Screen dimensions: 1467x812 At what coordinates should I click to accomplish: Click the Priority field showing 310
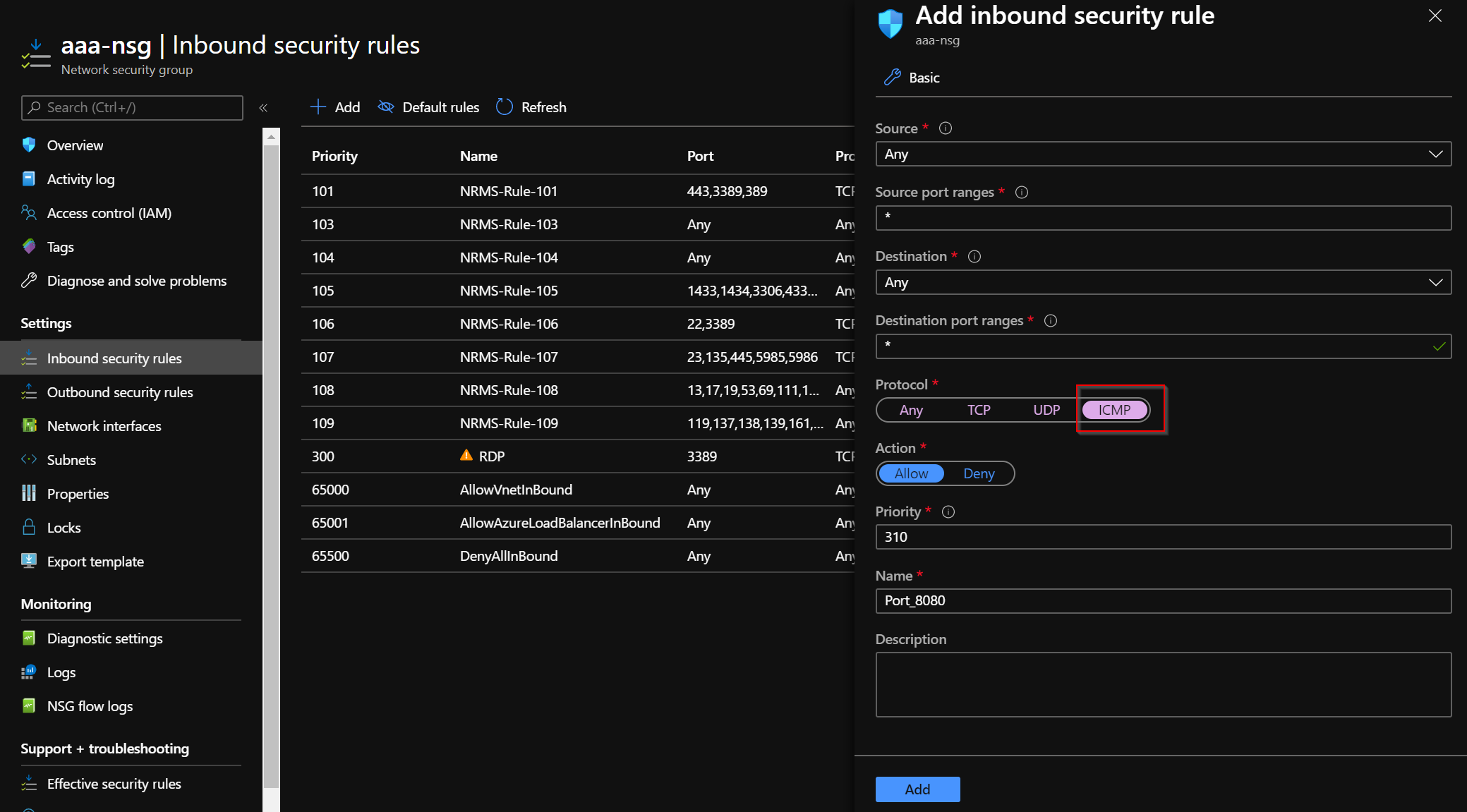[x=1164, y=537]
